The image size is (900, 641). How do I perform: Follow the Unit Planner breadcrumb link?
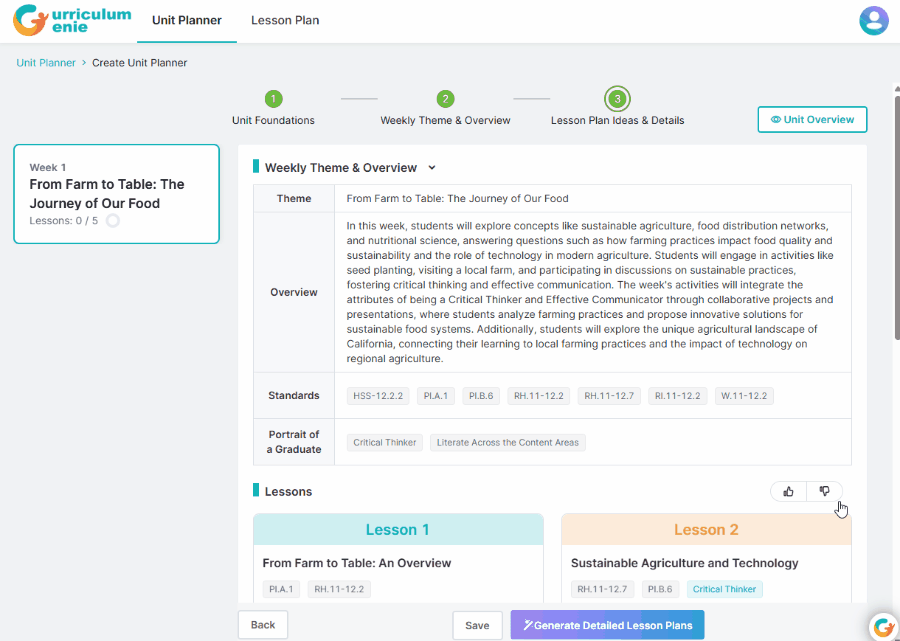pos(46,63)
